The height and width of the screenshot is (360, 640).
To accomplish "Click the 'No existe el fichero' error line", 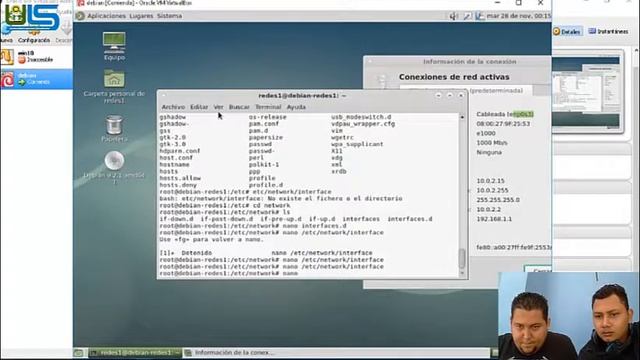I will pyautogui.click(x=281, y=198).
